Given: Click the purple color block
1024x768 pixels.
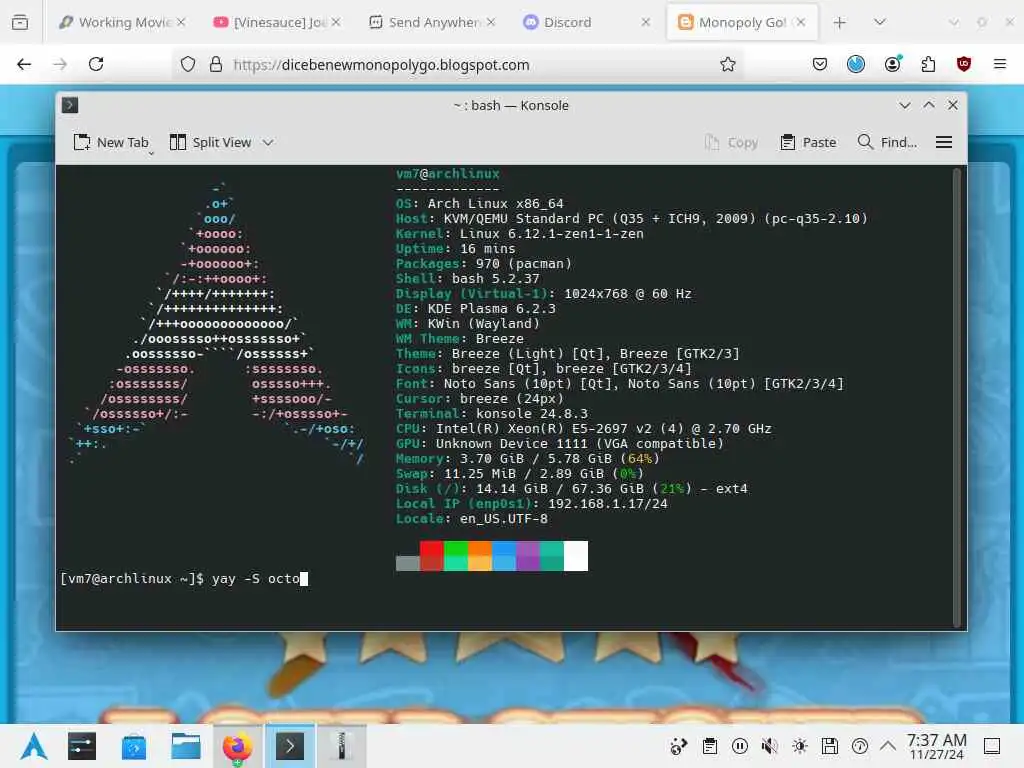Looking at the screenshot, I should click(528, 556).
